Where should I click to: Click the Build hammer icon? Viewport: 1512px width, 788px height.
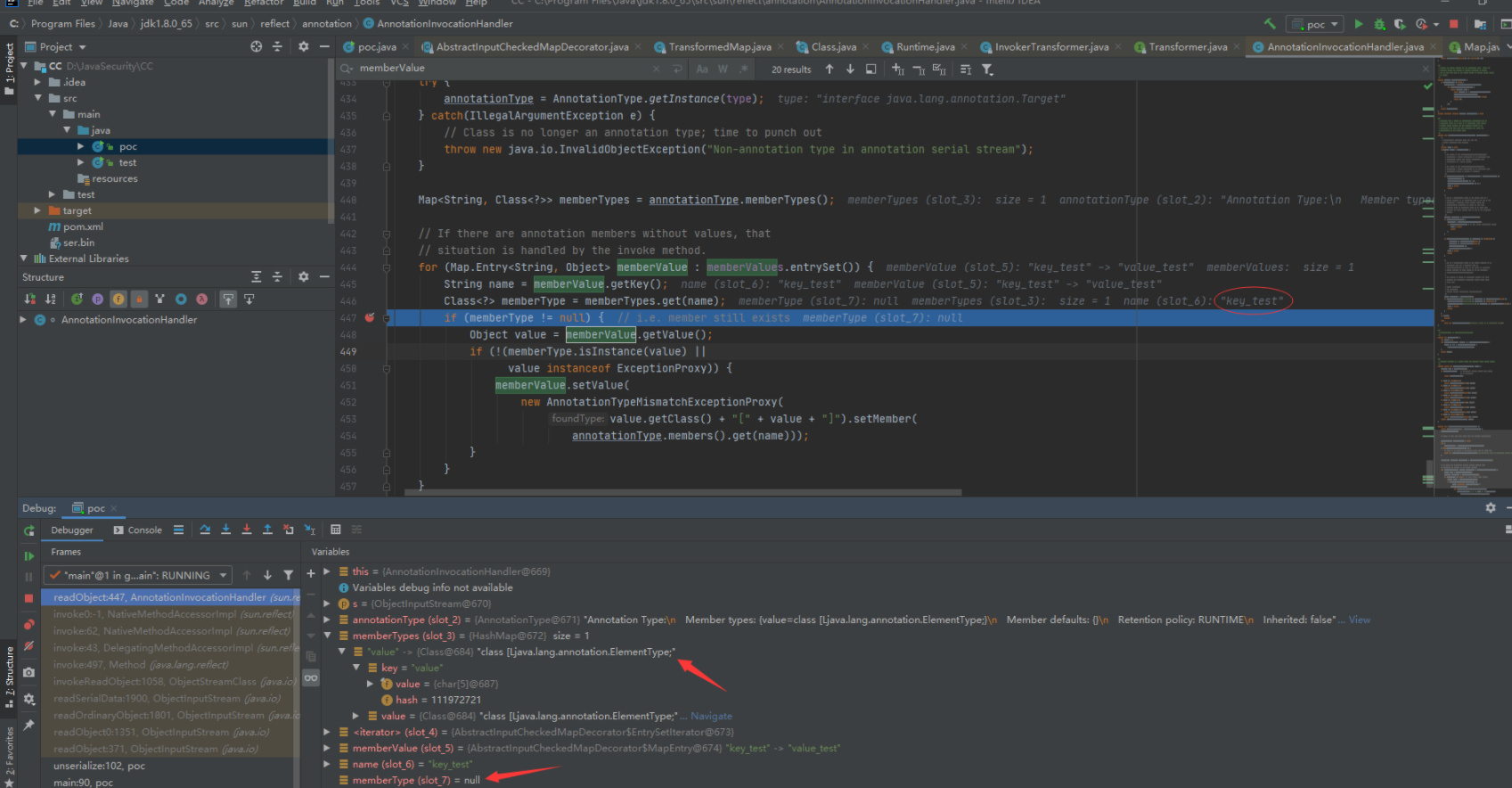click(x=1270, y=24)
